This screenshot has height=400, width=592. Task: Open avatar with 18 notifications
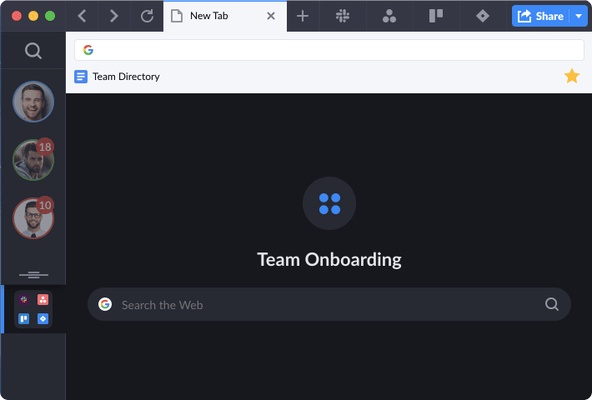click(33, 160)
